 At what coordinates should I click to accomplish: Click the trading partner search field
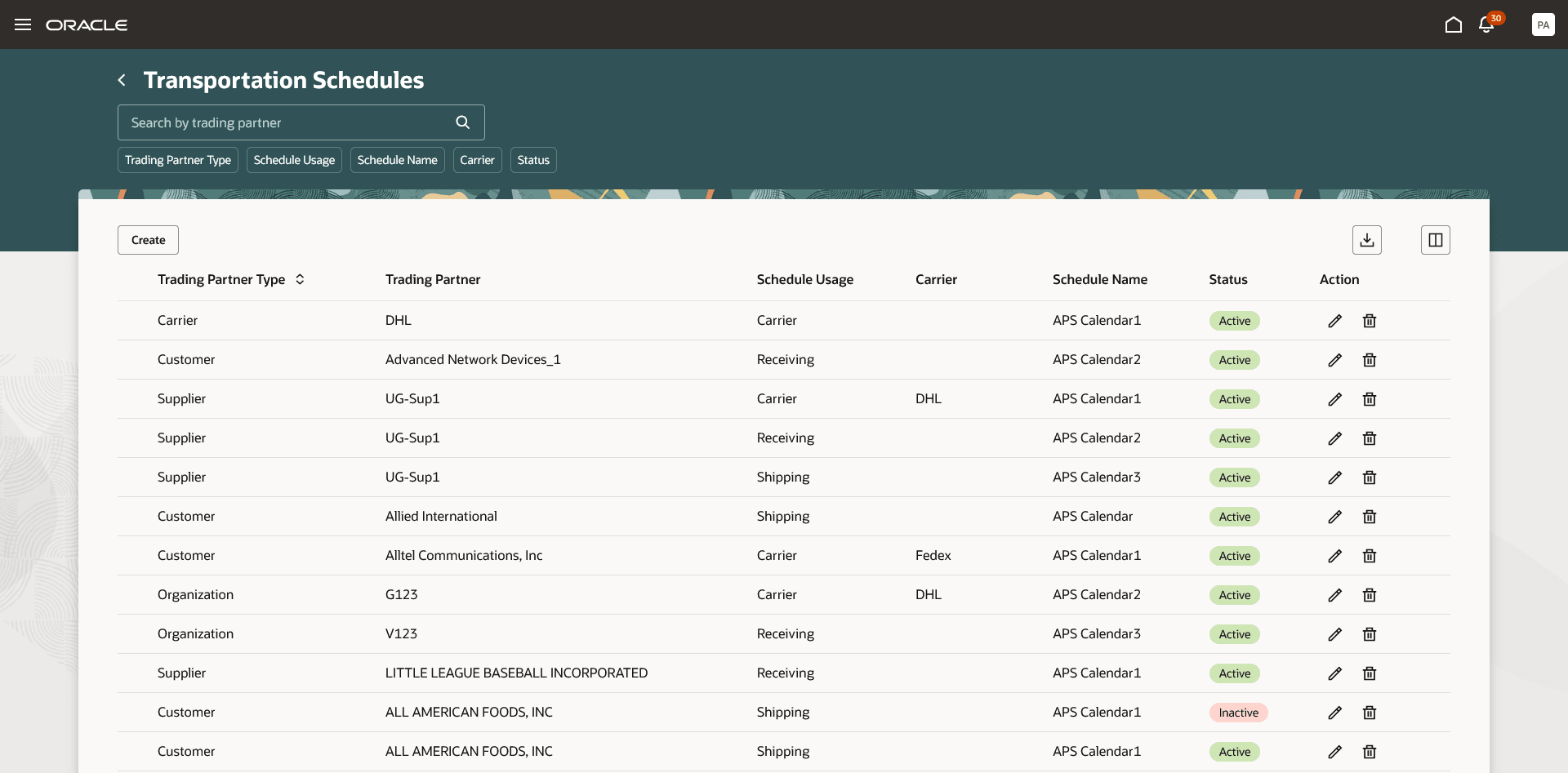tap(278, 122)
